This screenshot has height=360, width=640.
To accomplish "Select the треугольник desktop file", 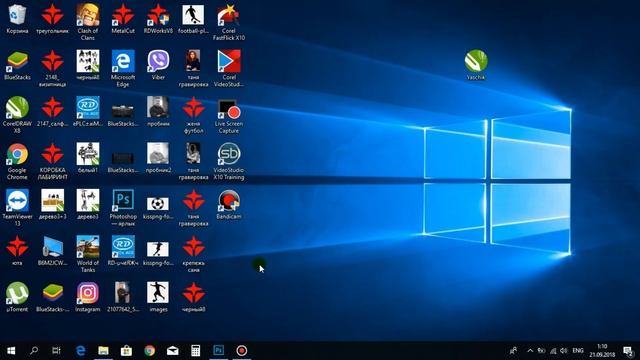I will [x=52, y=19].
